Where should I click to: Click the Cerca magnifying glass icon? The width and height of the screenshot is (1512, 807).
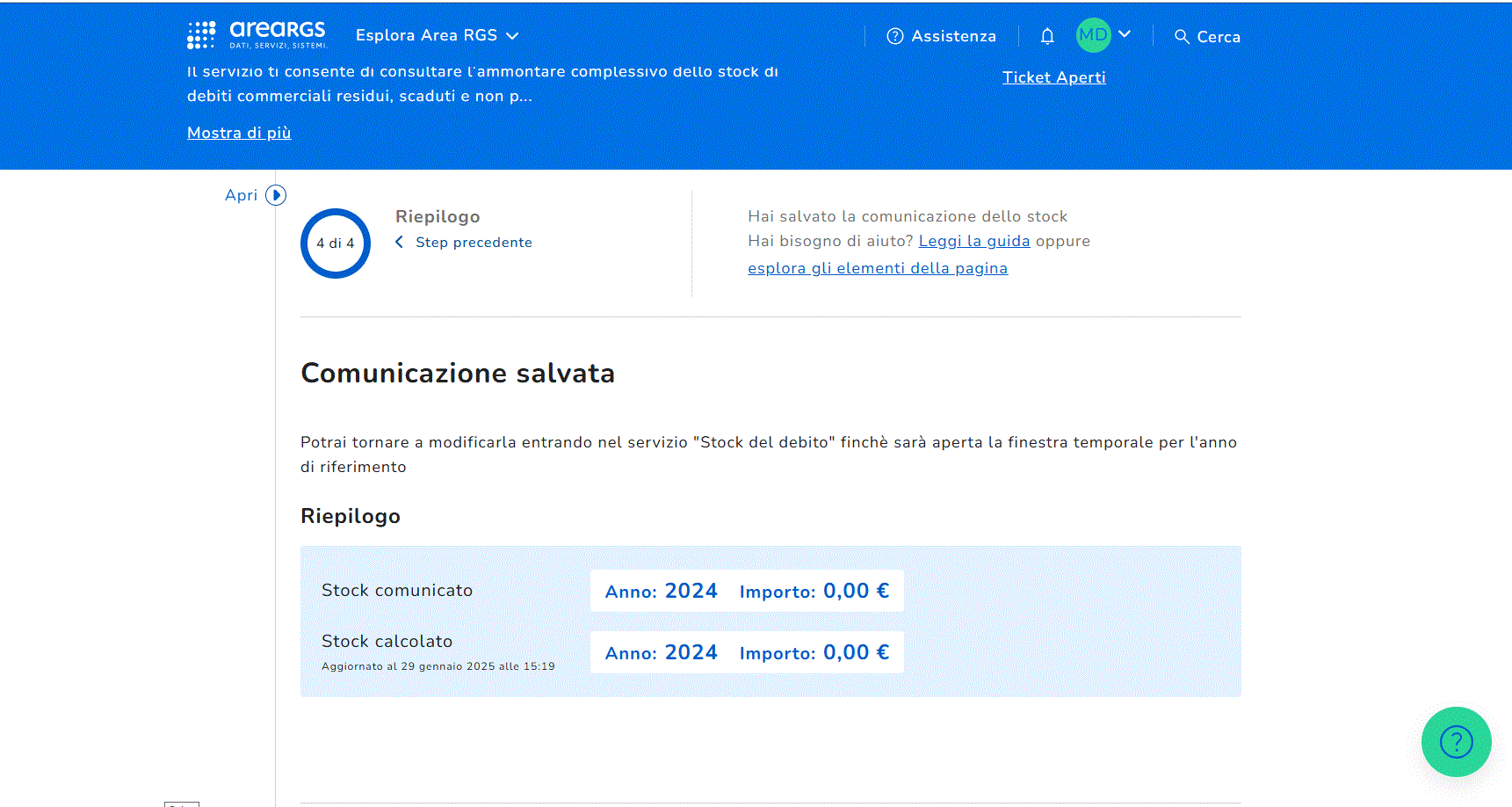[x=1182, y=37]
